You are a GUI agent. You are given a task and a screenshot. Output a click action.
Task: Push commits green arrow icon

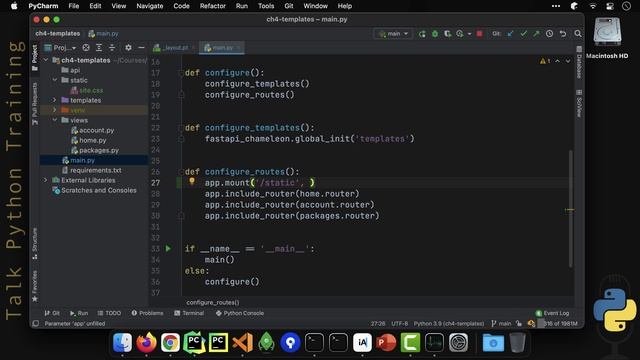[x=536, y=34]
